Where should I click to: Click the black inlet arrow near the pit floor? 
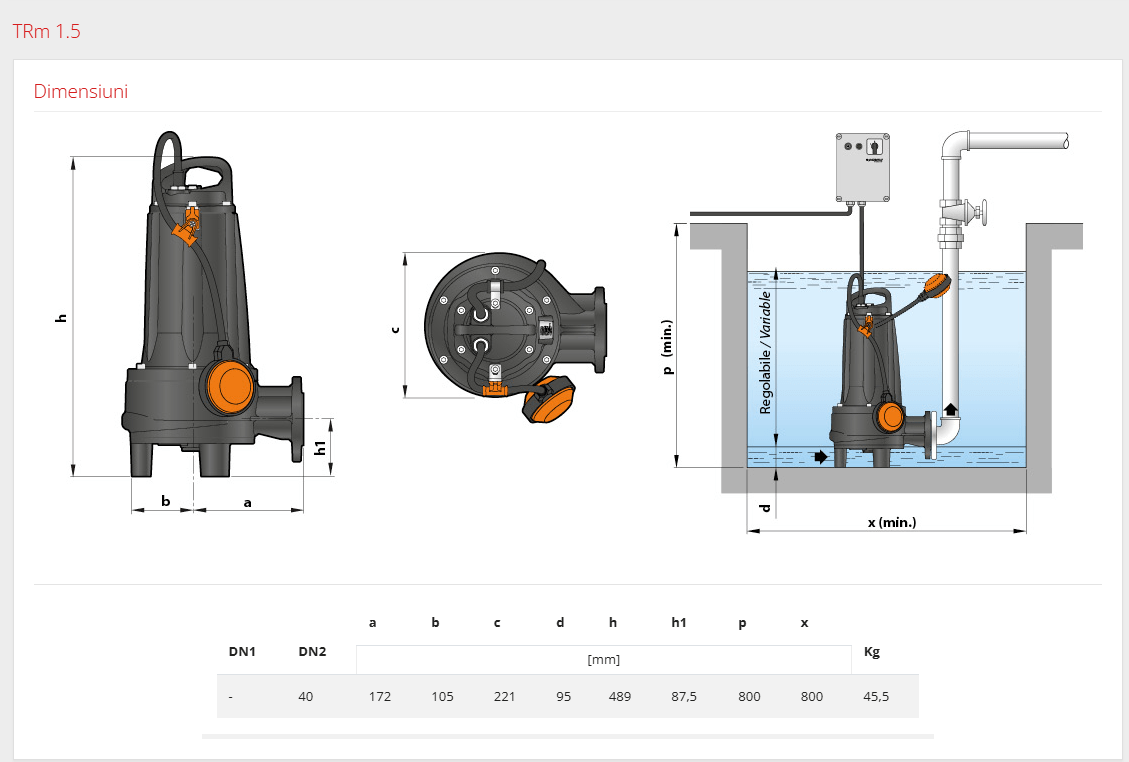821,457
